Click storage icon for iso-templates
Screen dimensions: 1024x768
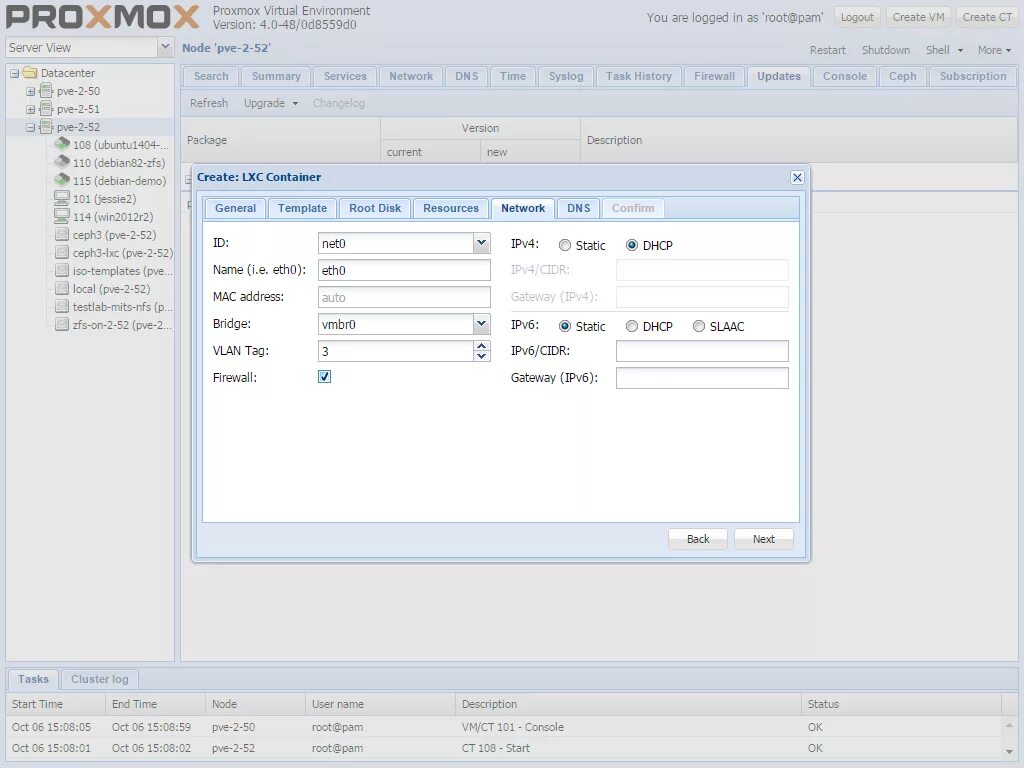point(62,270)
